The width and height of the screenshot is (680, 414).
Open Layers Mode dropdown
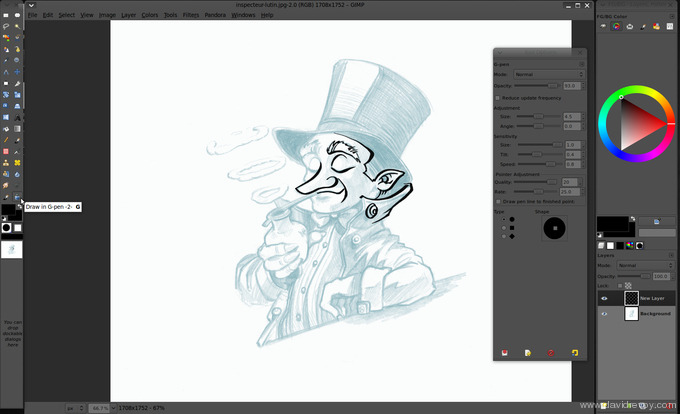pos(645,265)
